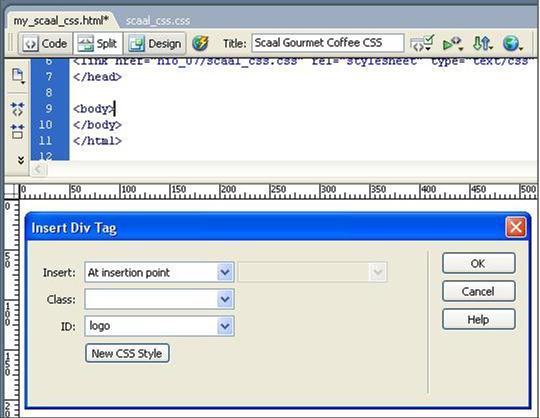Open the documents icon in coding toolbar

pyautogui.click(x=18, y=76)
